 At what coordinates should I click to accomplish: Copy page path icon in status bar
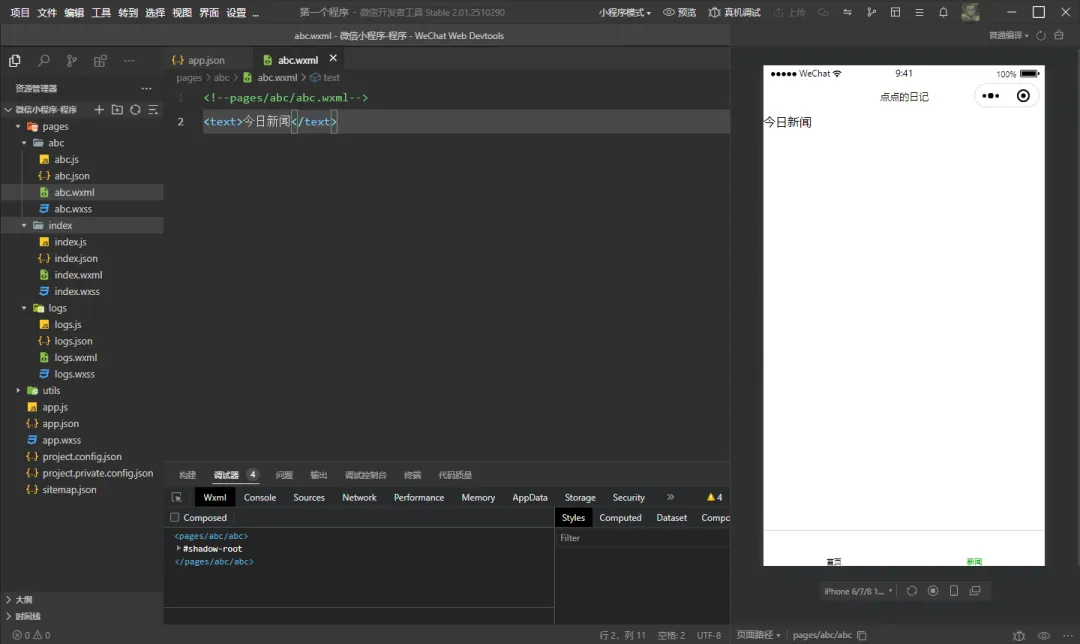tap(862, 635)
